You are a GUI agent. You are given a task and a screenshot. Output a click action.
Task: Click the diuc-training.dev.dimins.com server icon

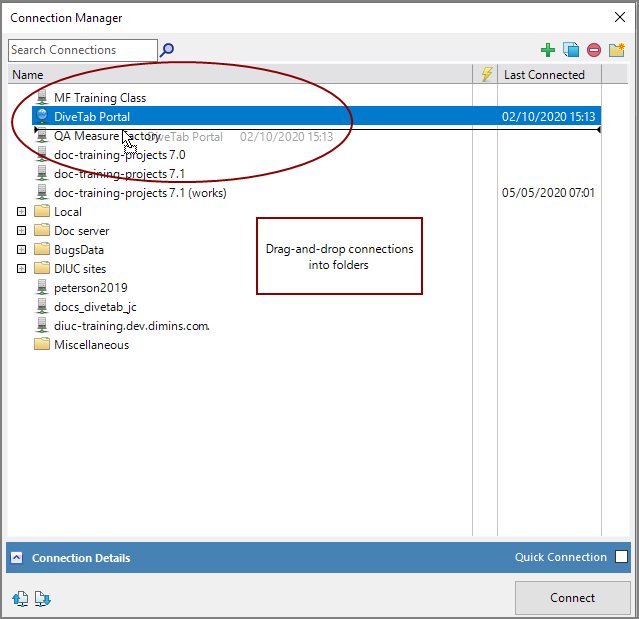coord(42,325)
